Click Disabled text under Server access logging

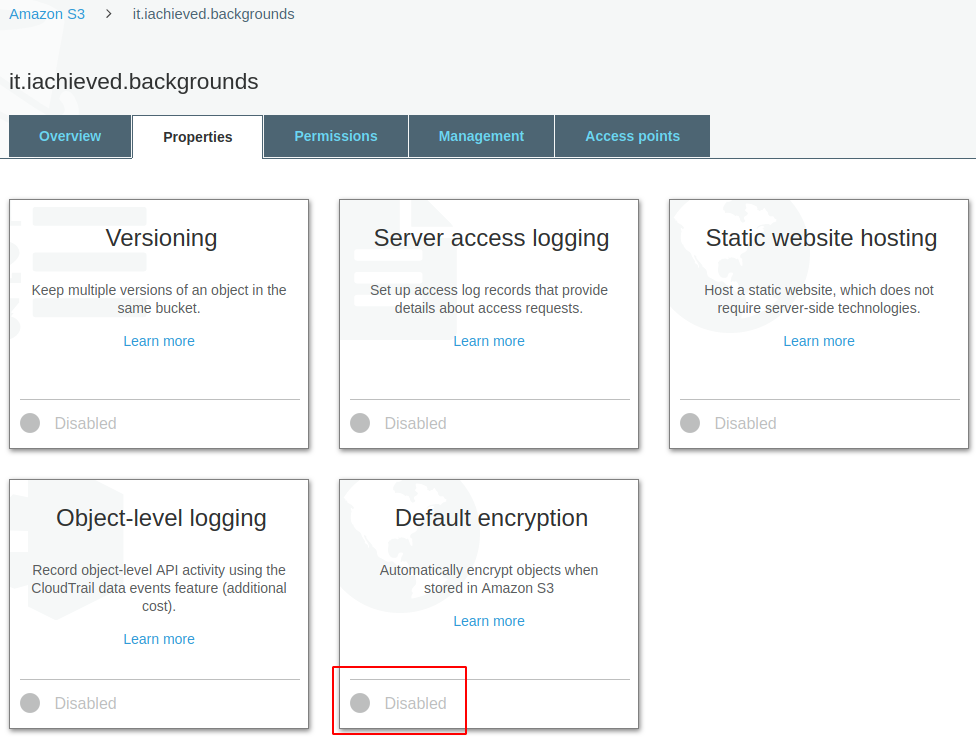(x=415, y=423)
